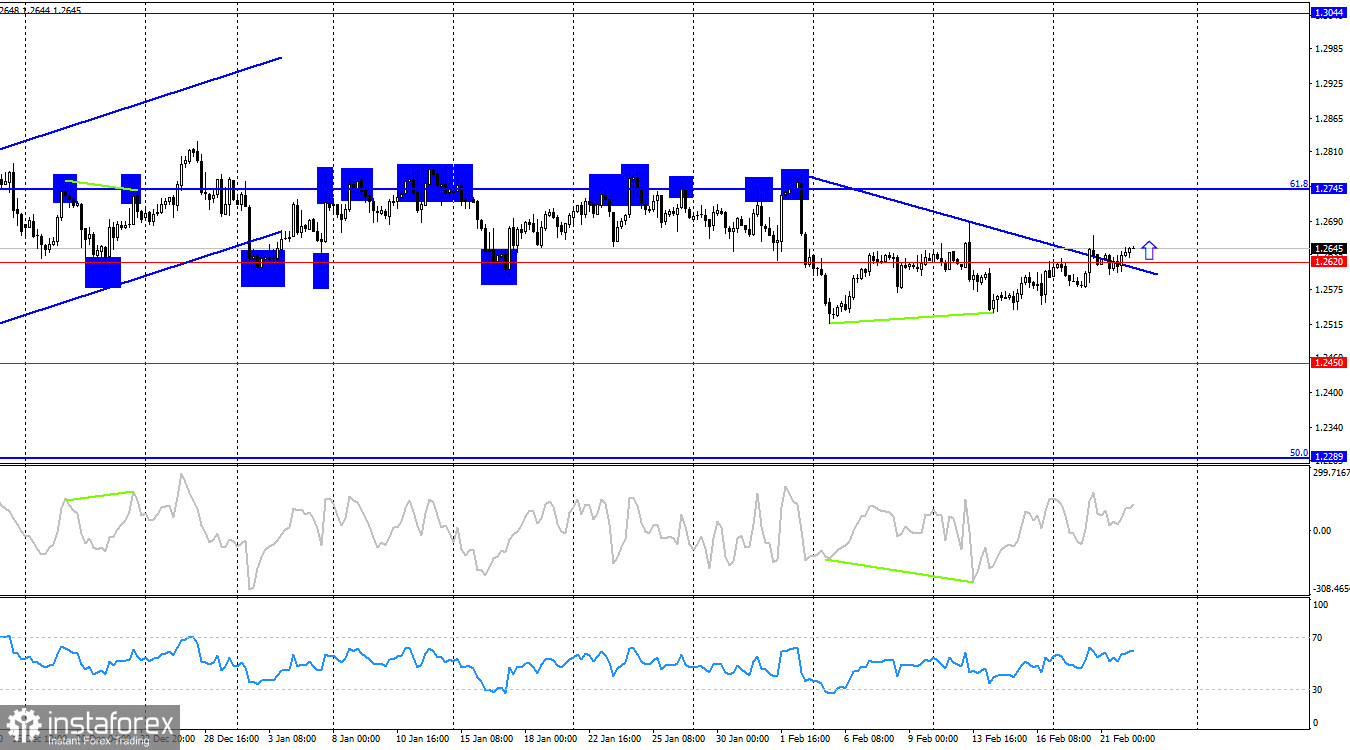The height and width of the screenshot is (750, 1350).
Task: Click the 1.2575 price axis value
Action: point(1329,290)
